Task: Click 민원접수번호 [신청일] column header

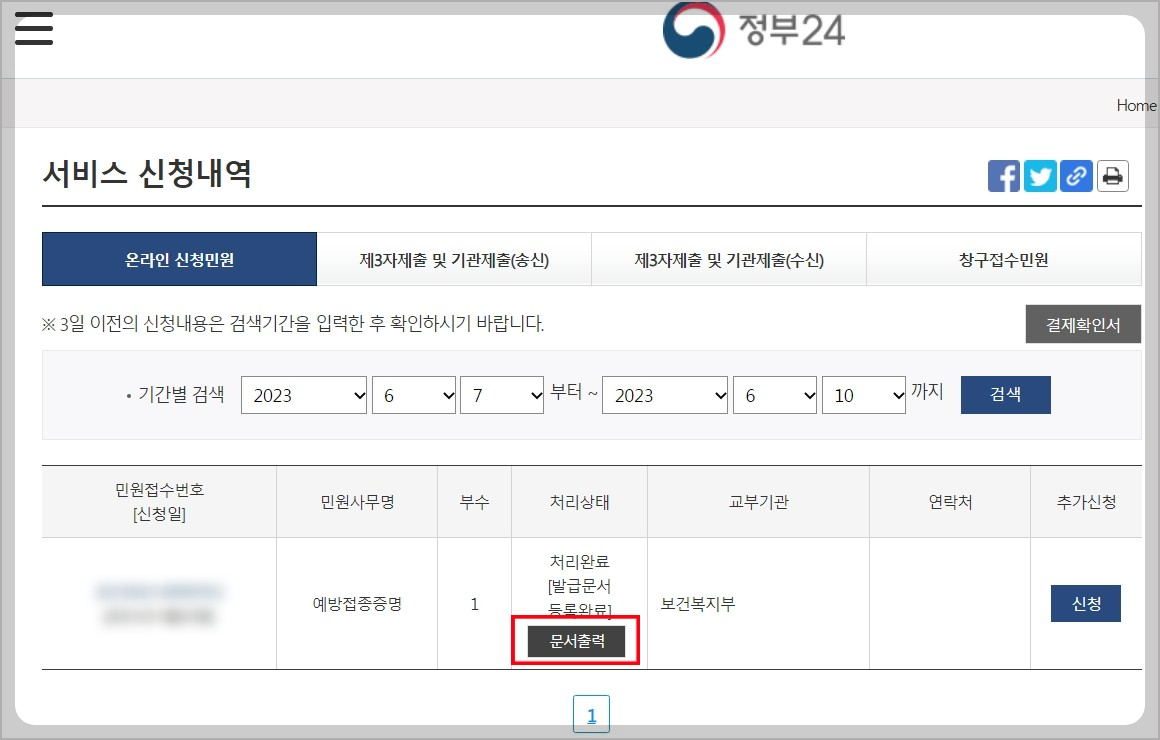Action: [159, 502]
